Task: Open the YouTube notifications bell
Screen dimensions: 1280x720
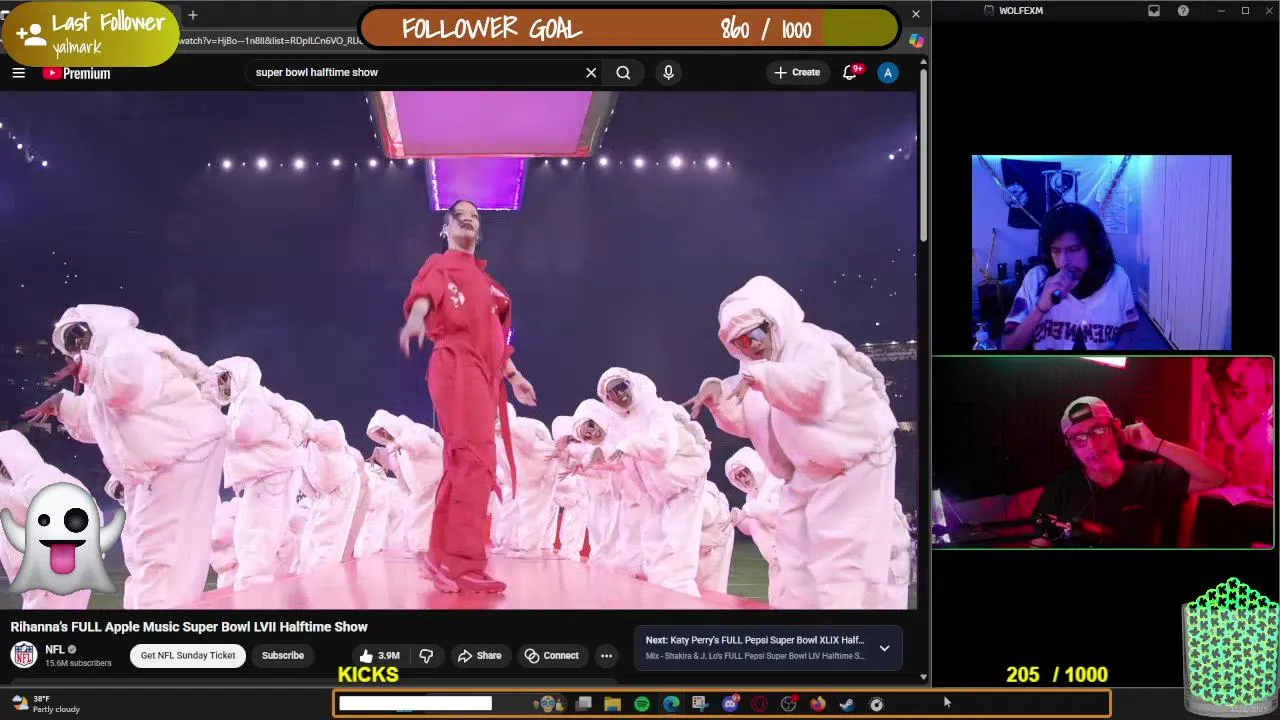Action: tap(850, 72)
